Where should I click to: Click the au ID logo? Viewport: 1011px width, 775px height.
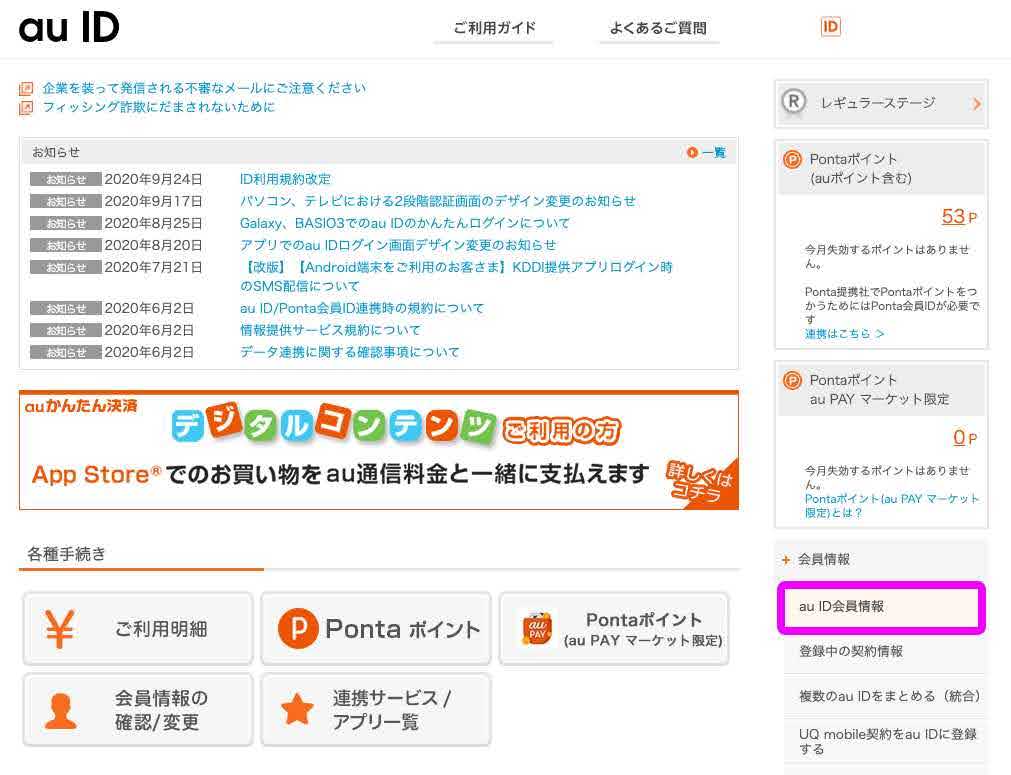point(69,28)
